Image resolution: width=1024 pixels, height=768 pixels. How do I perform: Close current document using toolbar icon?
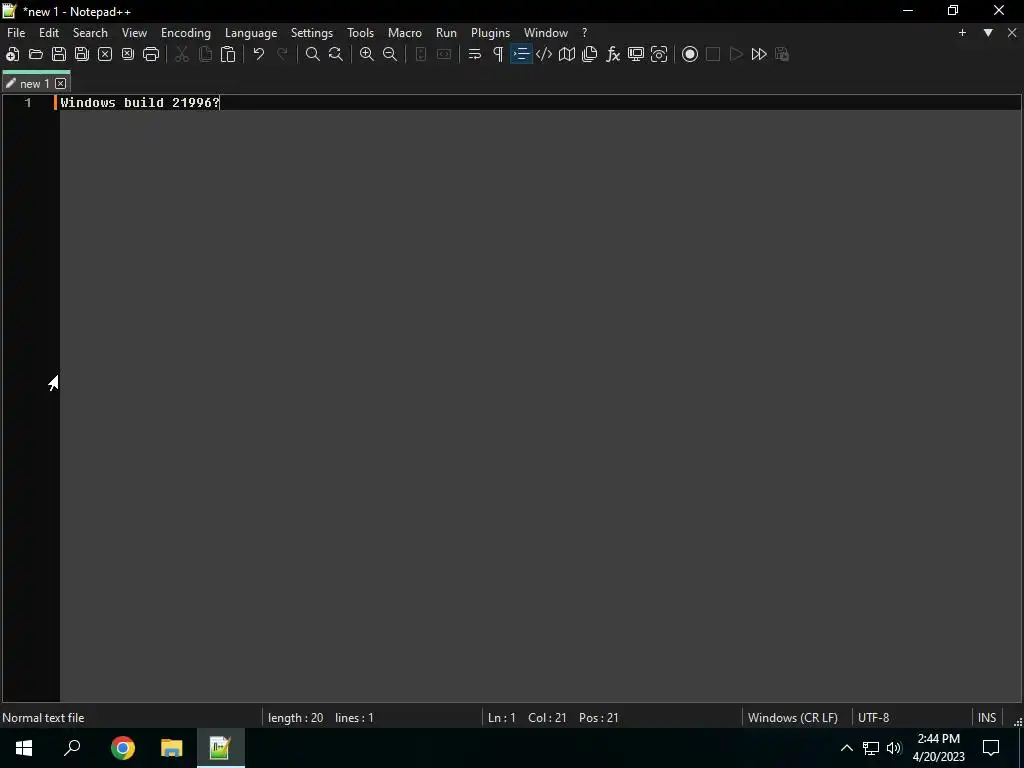104,54
